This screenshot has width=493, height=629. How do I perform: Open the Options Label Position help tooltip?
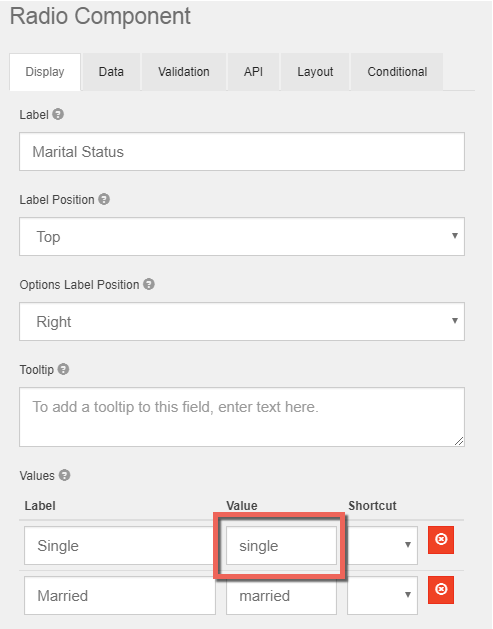149,284
